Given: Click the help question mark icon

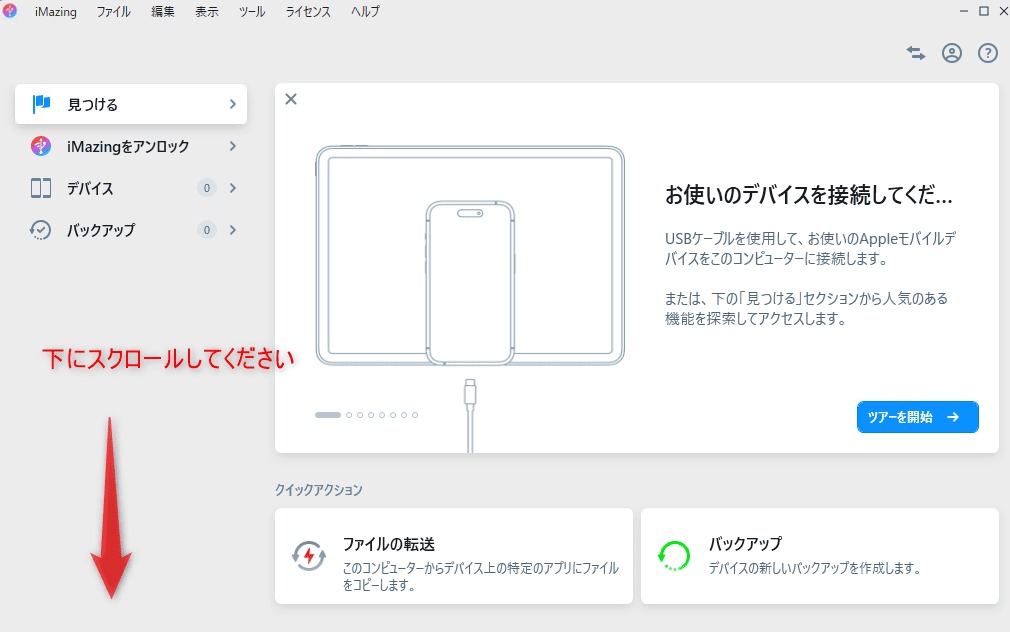Looking at the screenshot, I should [988, 54].
